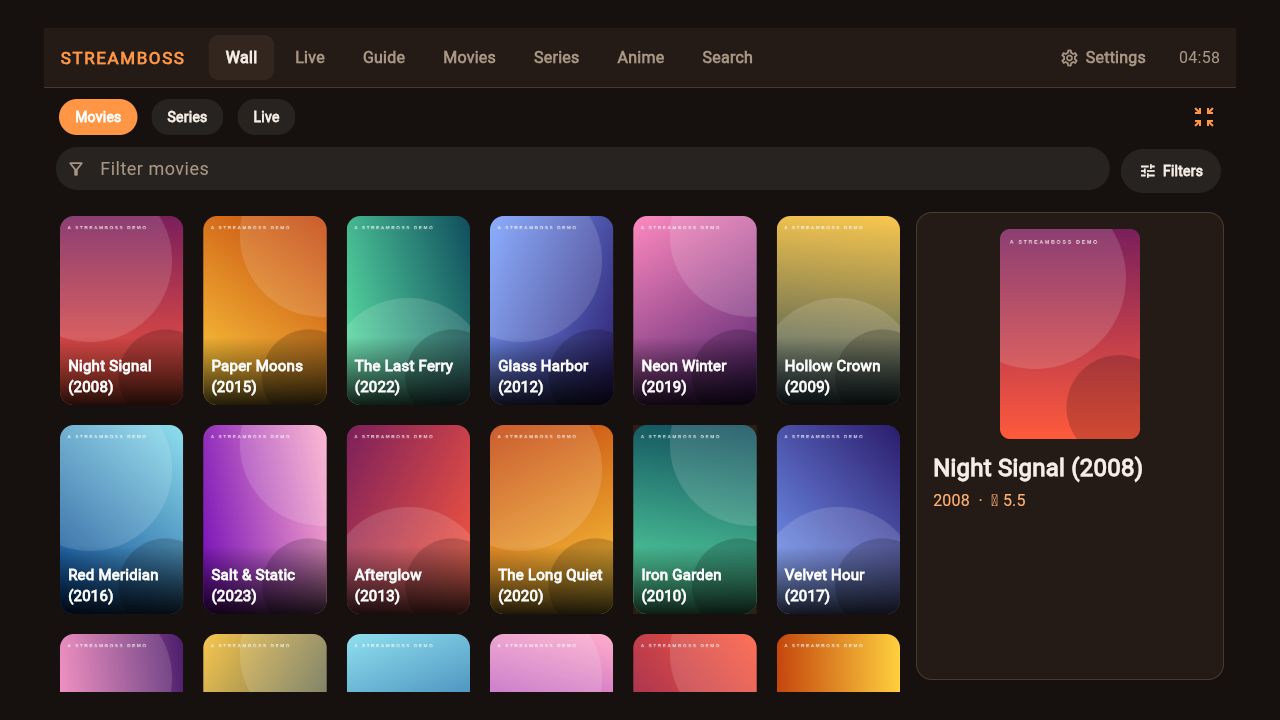Switch to the Anime tab
This screenshot has width=1280, height=720.
pyautogui.click(x=640, y=58)
